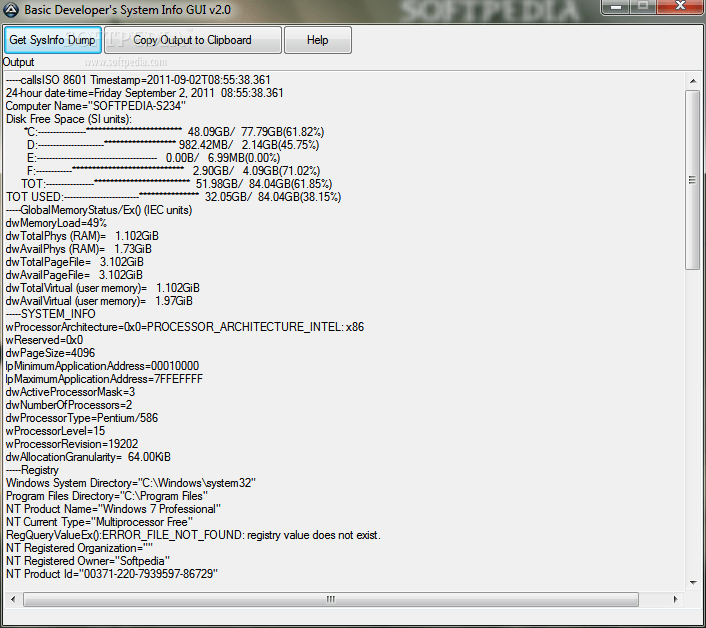Click the RegQueryValueEx() error line

(x=193, y=535)
